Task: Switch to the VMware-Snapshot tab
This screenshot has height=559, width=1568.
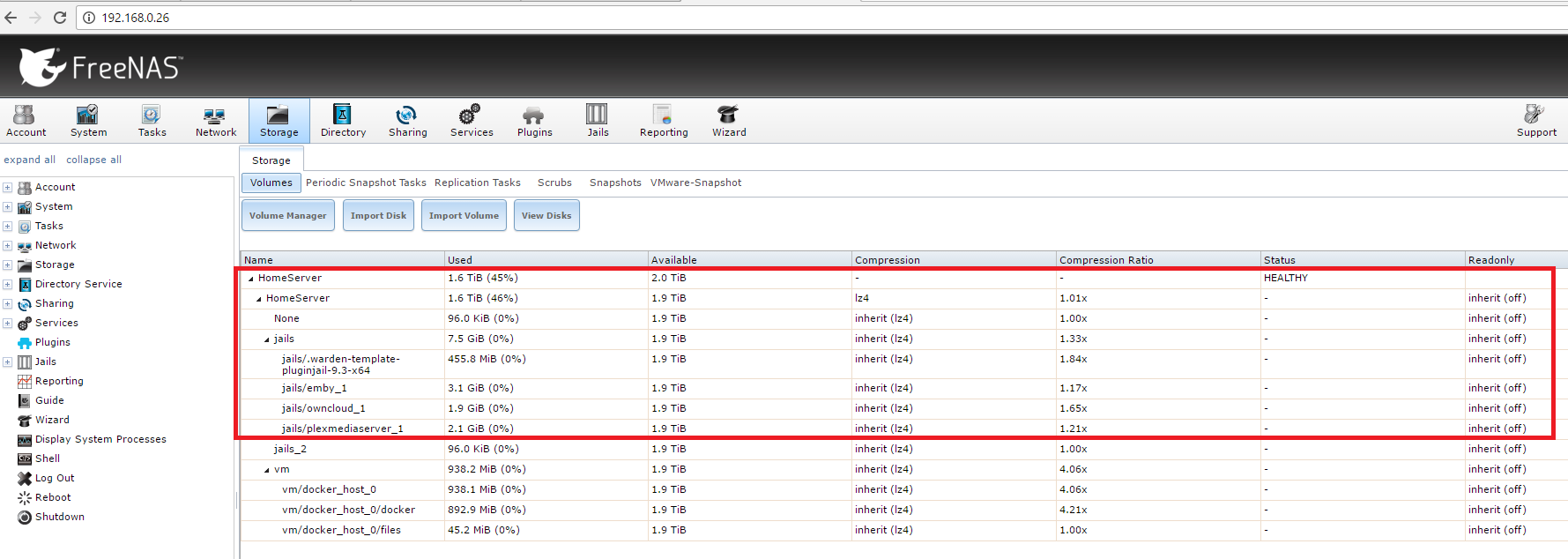Action: (696, 183)
